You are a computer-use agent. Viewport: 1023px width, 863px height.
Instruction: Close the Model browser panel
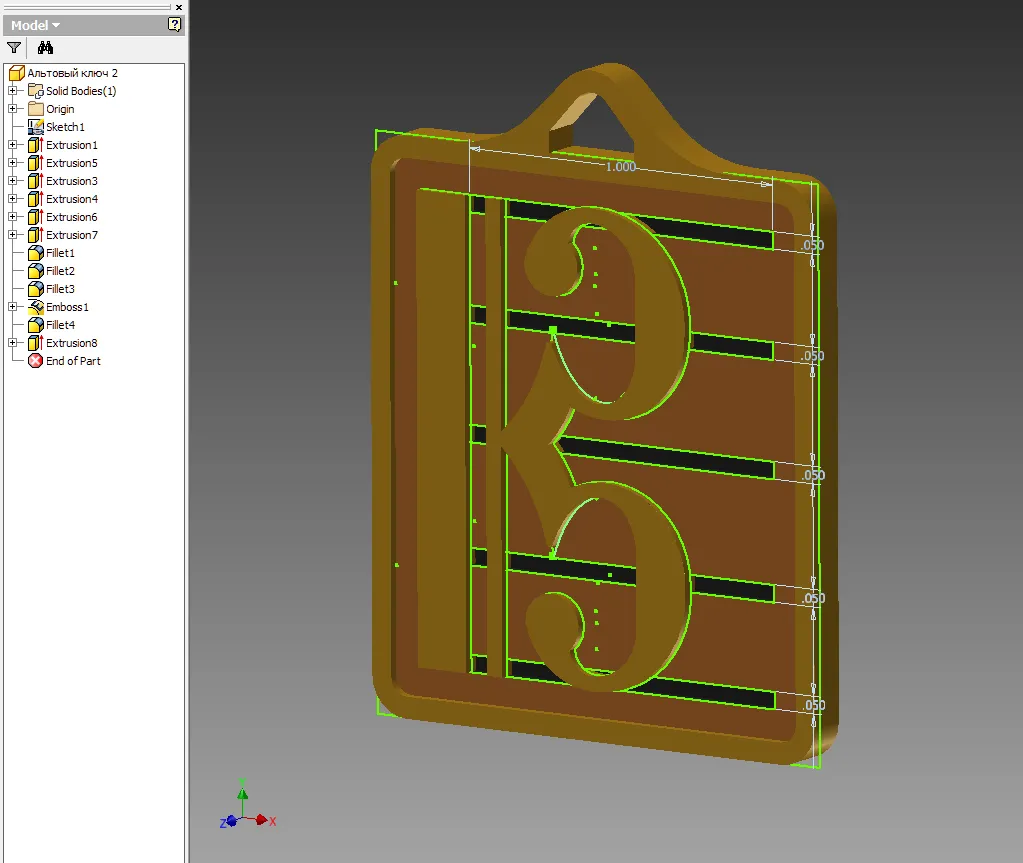(179, 7)
